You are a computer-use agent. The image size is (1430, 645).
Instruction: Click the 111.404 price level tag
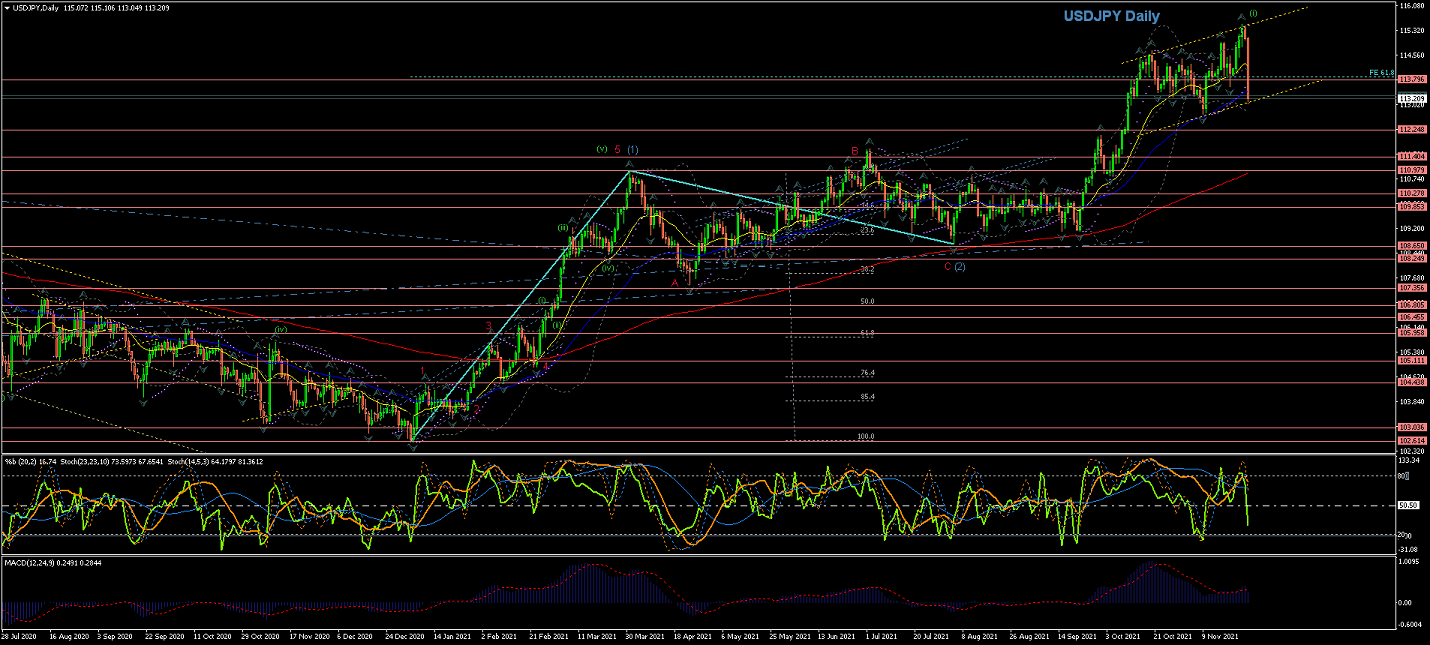pyautogui.click(x=1412, y=157)
